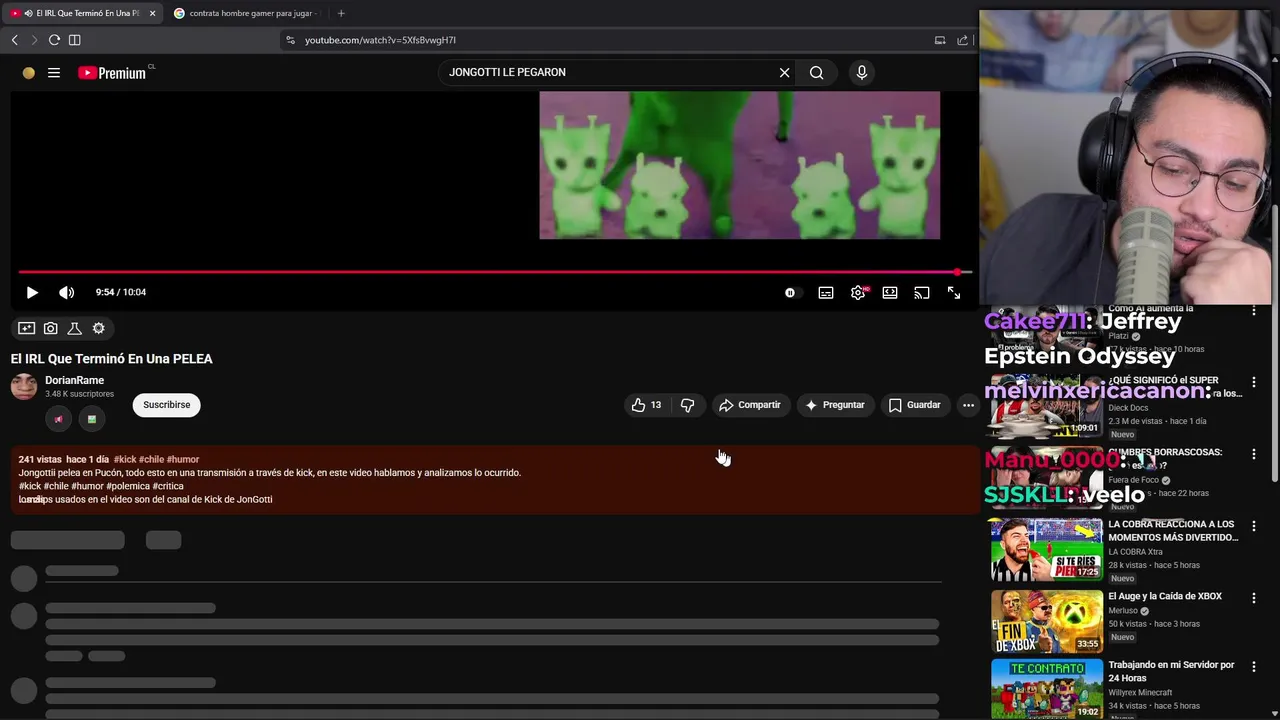Click the Compartir button
Image resolution: width=1280 pixels, height=720 pixels.
[x=750, y=405]
